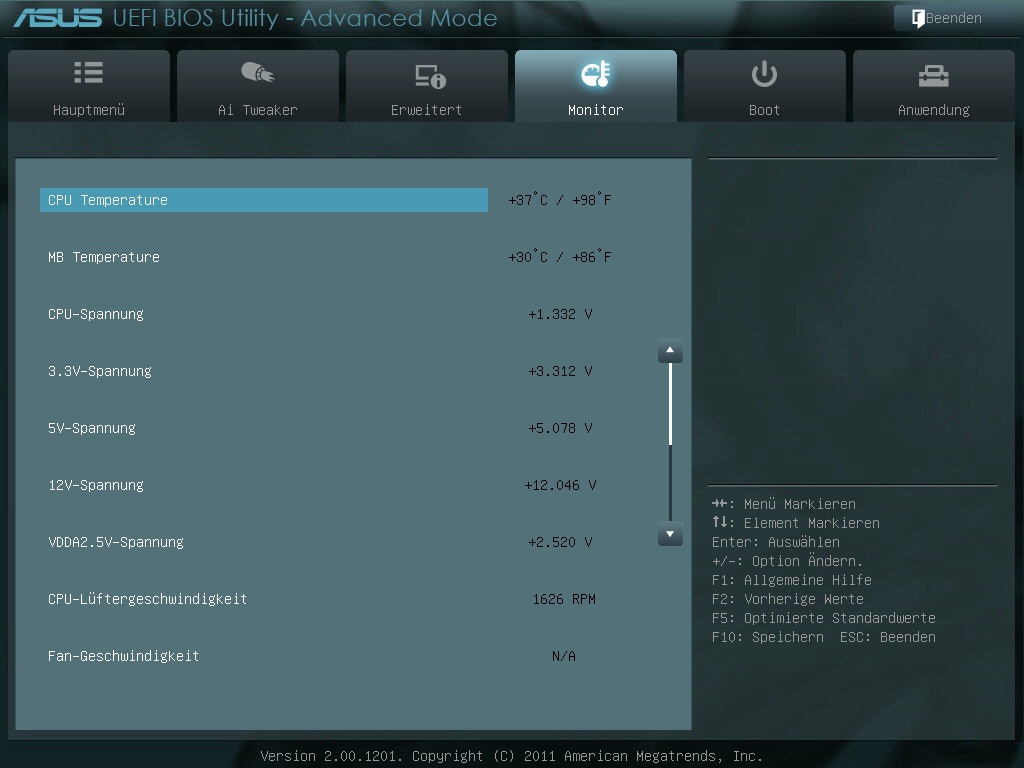The height and width of the screenshot is (768, 1024).
Task: Click the 'Element Markieren' help line
Action: (x=795, y=523)
